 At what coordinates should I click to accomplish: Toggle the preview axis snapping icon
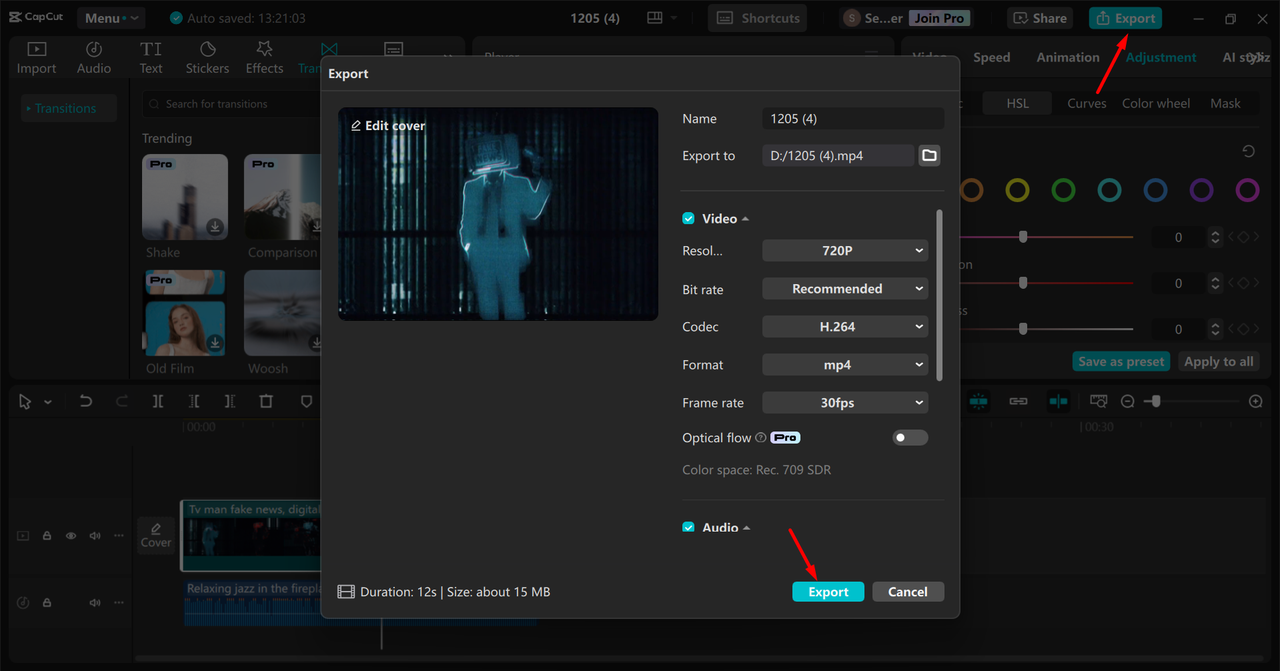[x=1058, y=401]
